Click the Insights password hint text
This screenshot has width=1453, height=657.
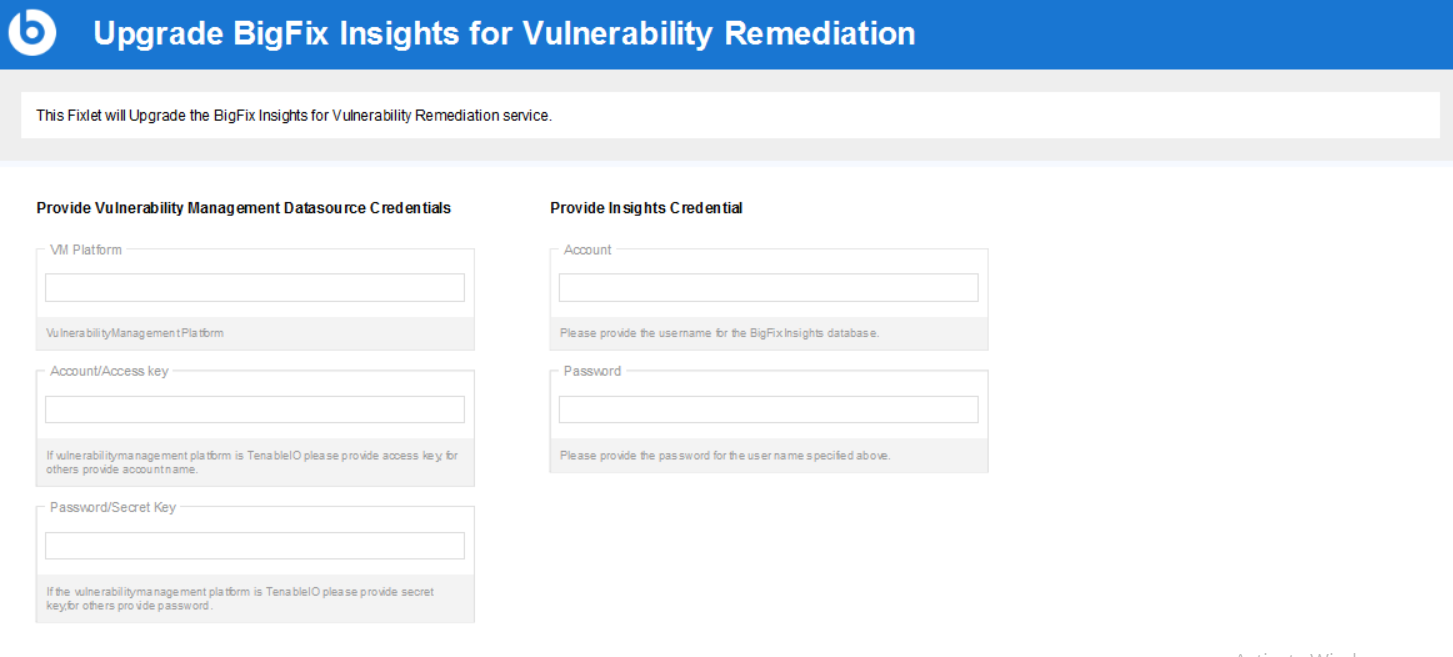(x=725, y=455)
